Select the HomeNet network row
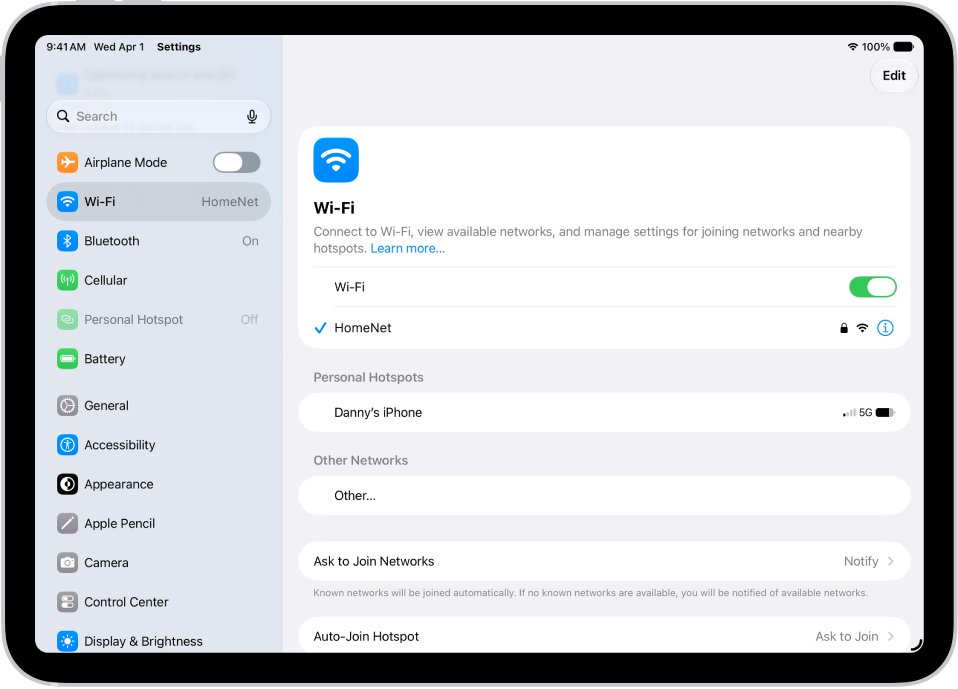Viewport: 958px width, 689px height. pos(604,328)
